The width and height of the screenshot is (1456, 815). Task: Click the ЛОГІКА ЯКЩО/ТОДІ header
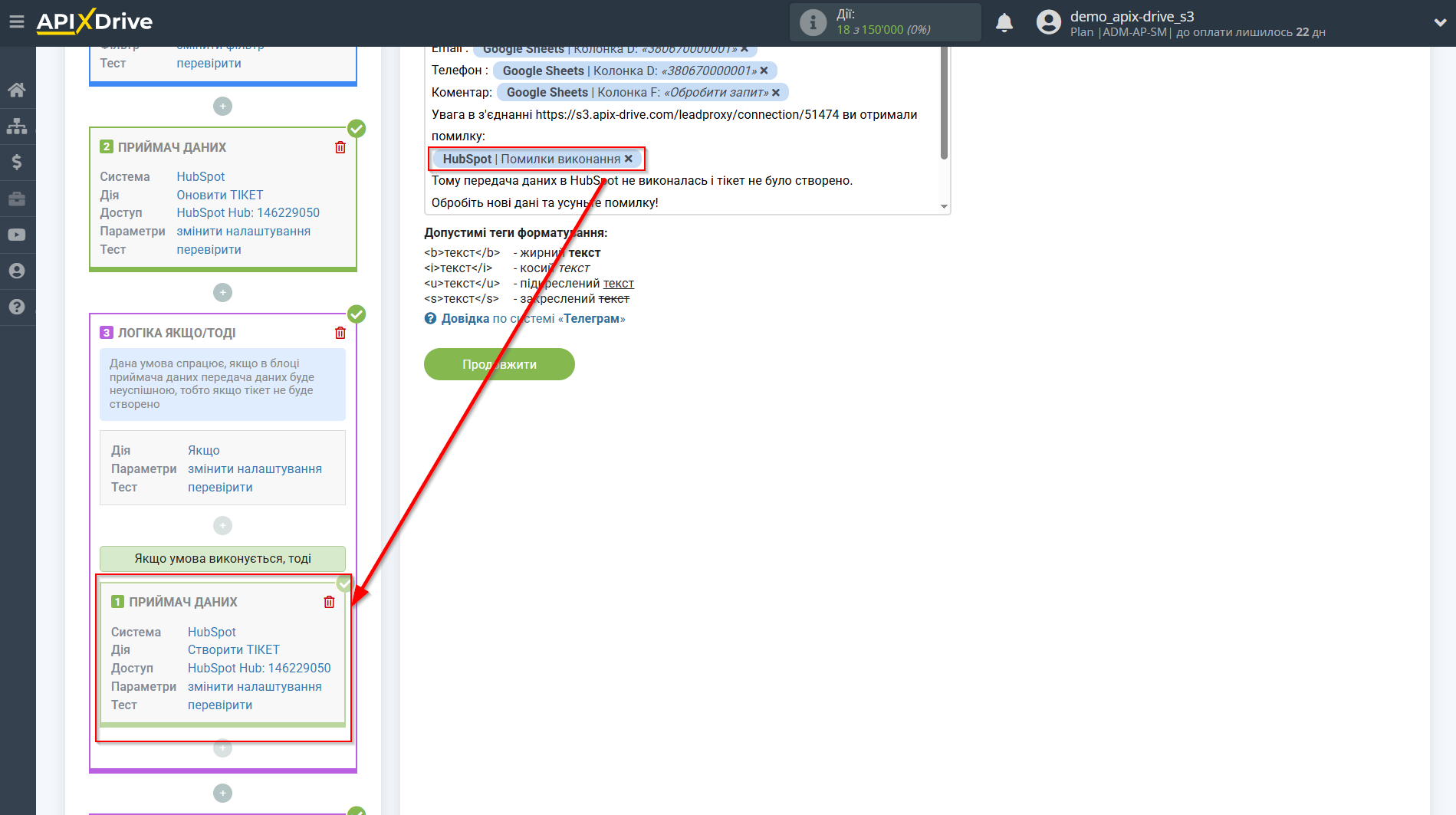point(176,333)
